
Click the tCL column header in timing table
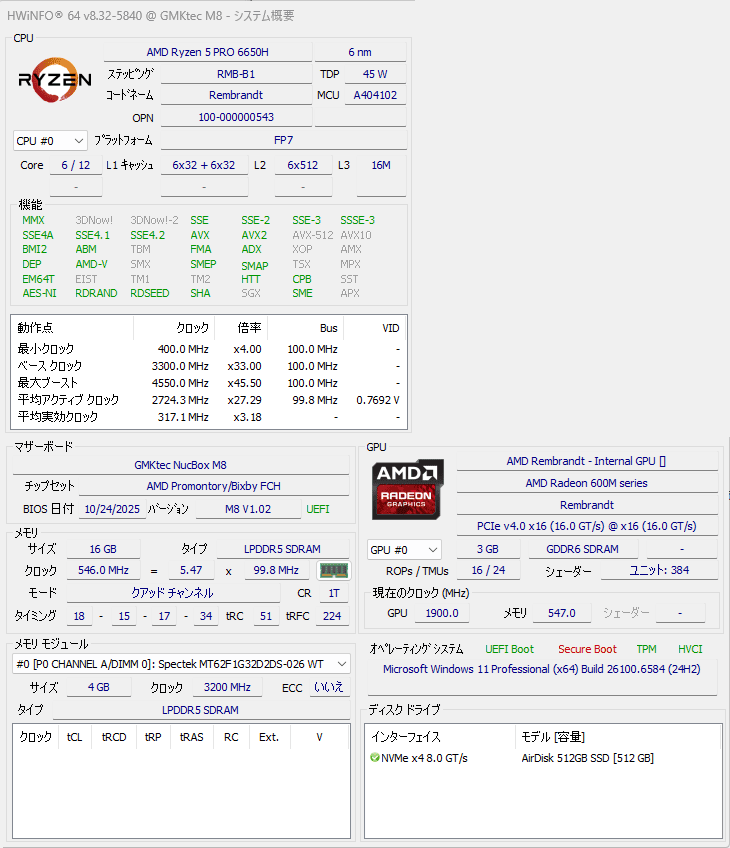click(74, 736)
